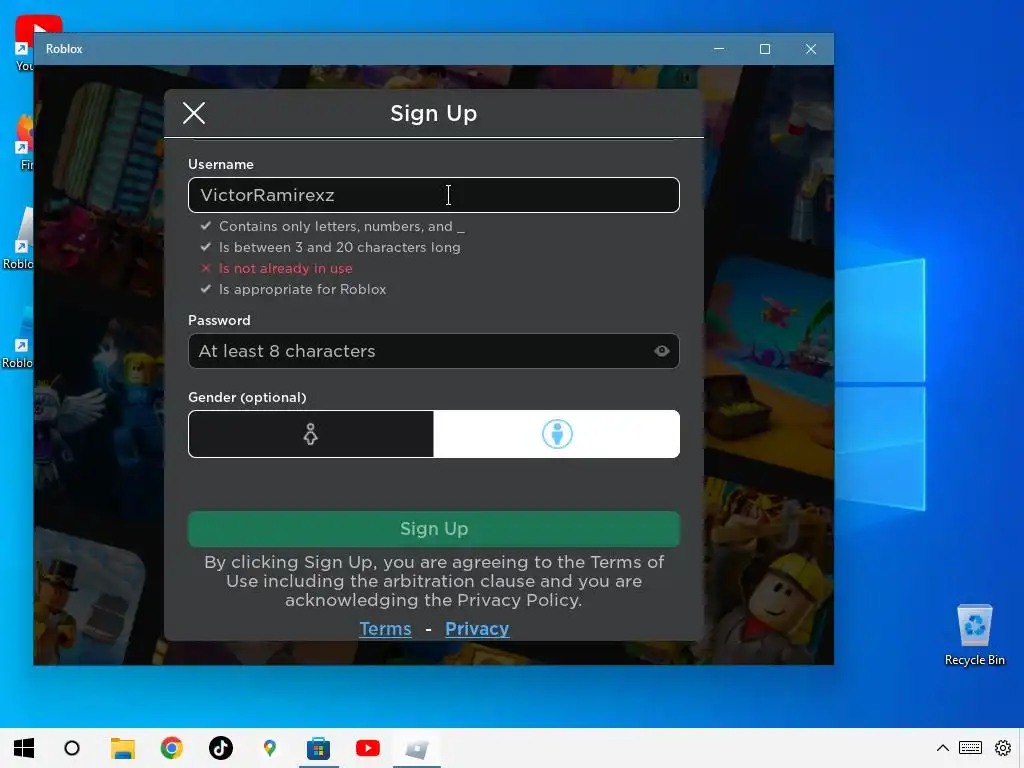
Task: Open the Privacy link
Action: click(477, 629)
